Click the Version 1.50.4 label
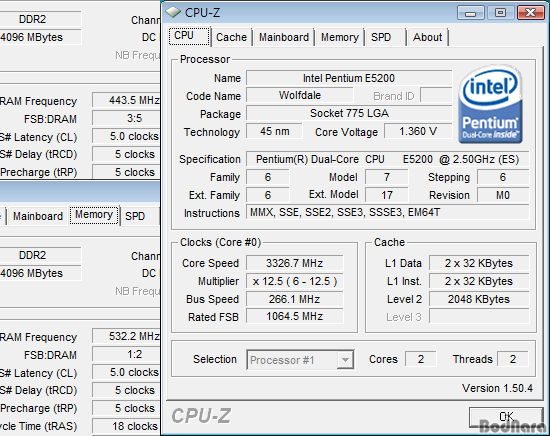 click(x=497, y=388)
